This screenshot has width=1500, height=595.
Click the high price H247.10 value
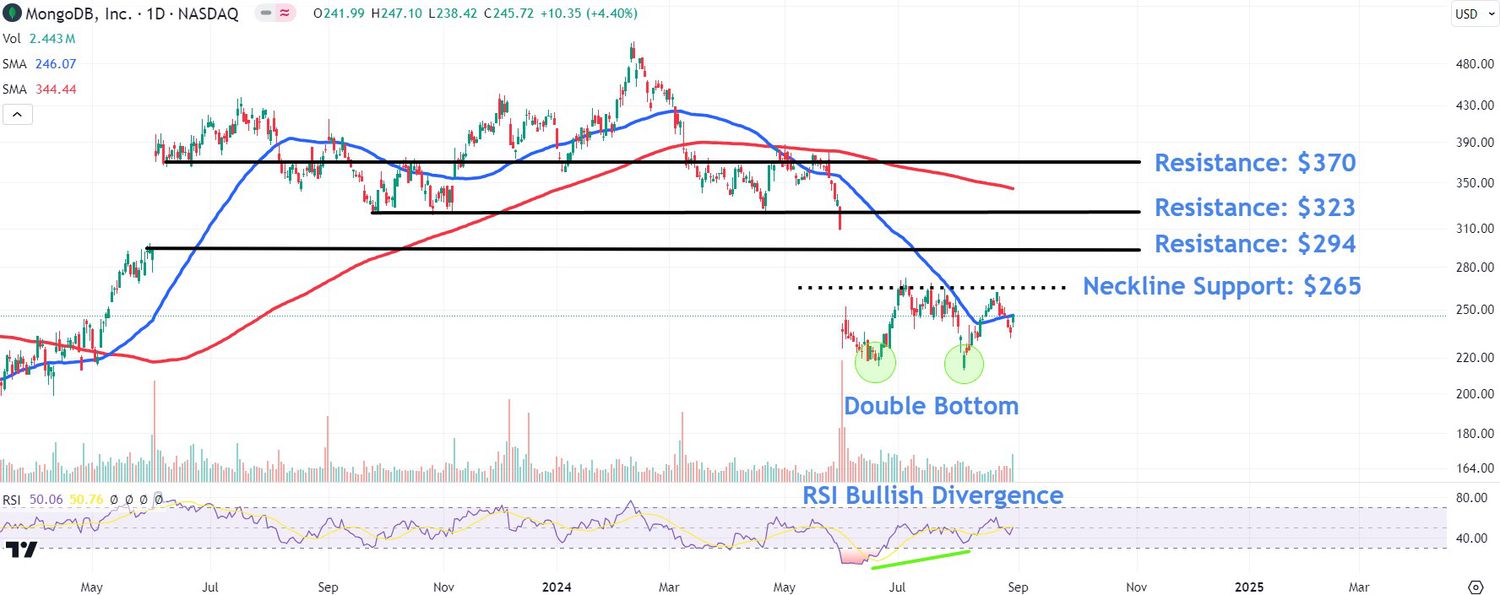coord(399,14)
